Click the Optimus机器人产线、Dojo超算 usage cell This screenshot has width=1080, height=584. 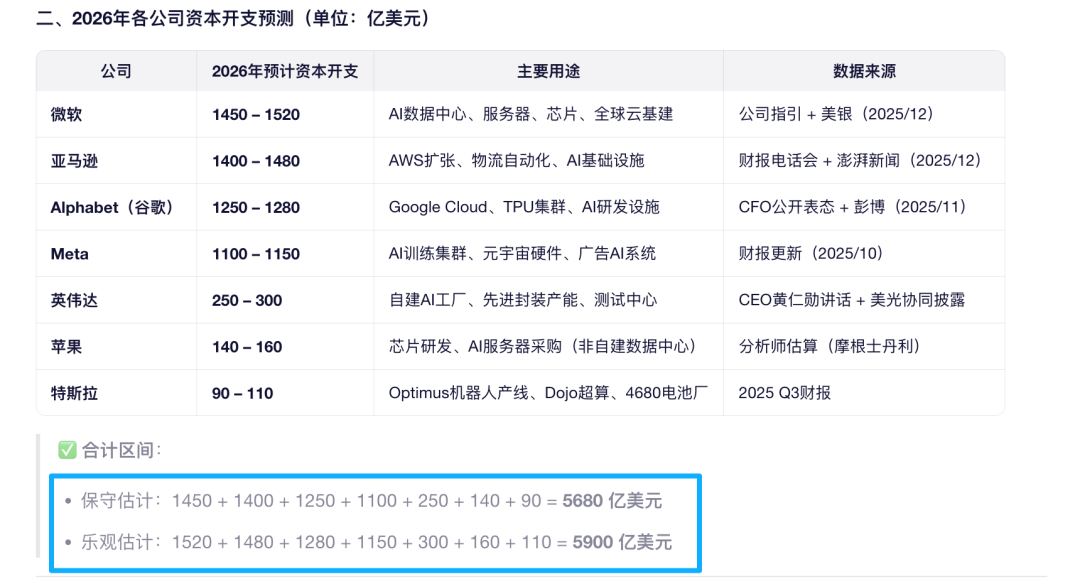pyautogui.click(x=548, y=393)
